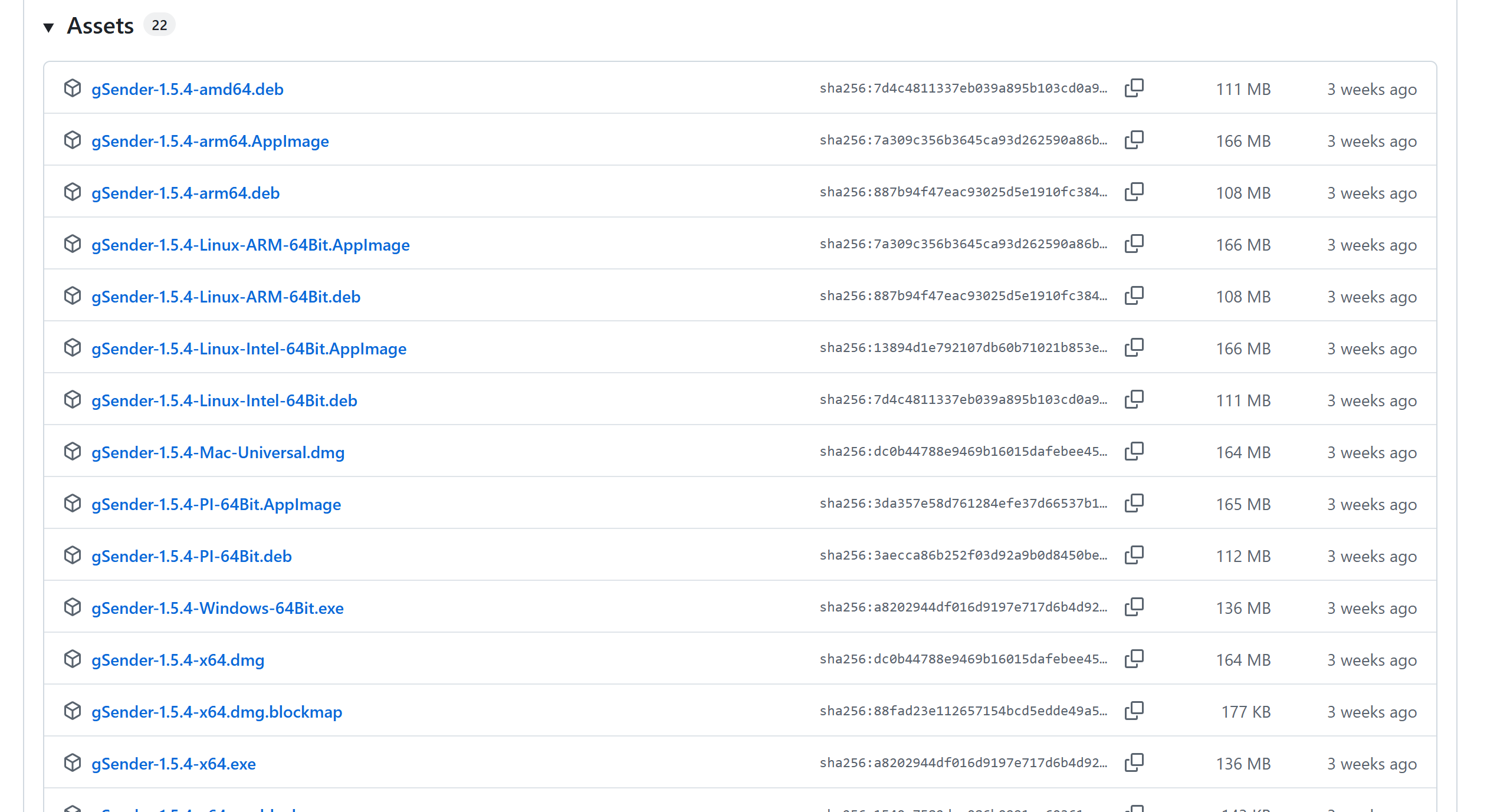Viewport: 1487px width, 812px height.
Task: Download gSender-1.5.4-x64.dmg file
Action: (178, 660)
